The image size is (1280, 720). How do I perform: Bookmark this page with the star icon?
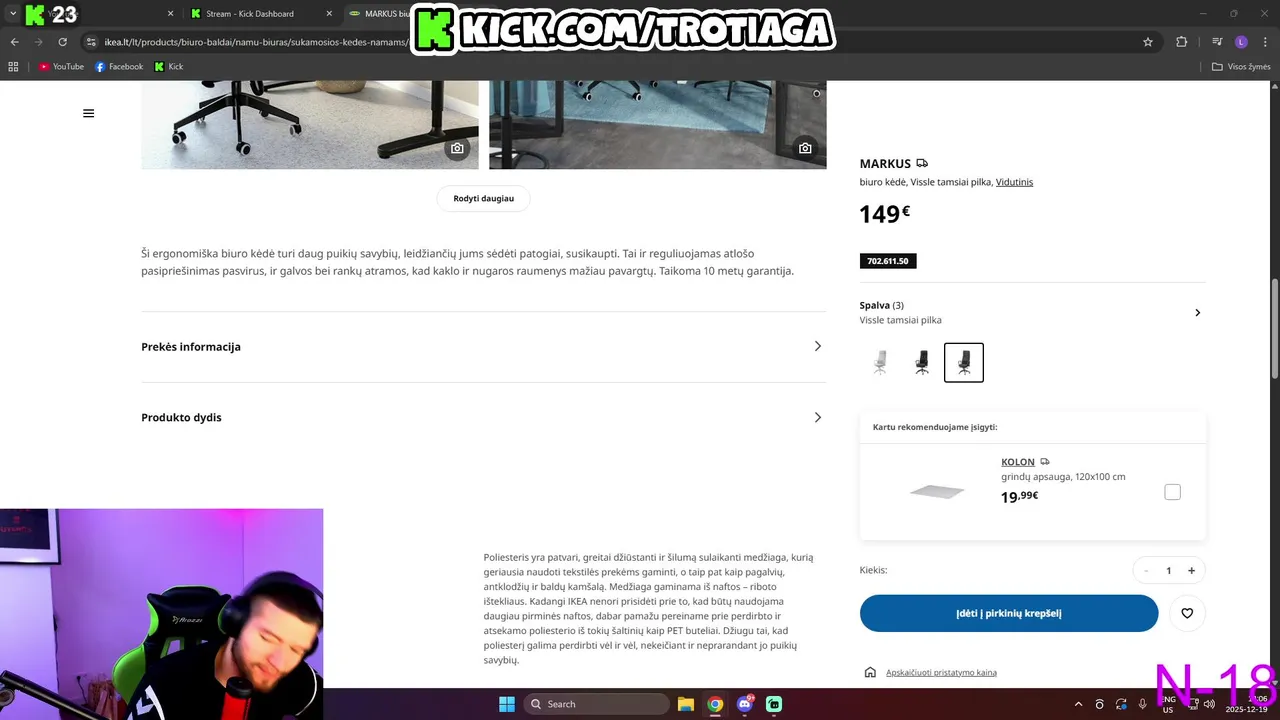(1148, 42)
